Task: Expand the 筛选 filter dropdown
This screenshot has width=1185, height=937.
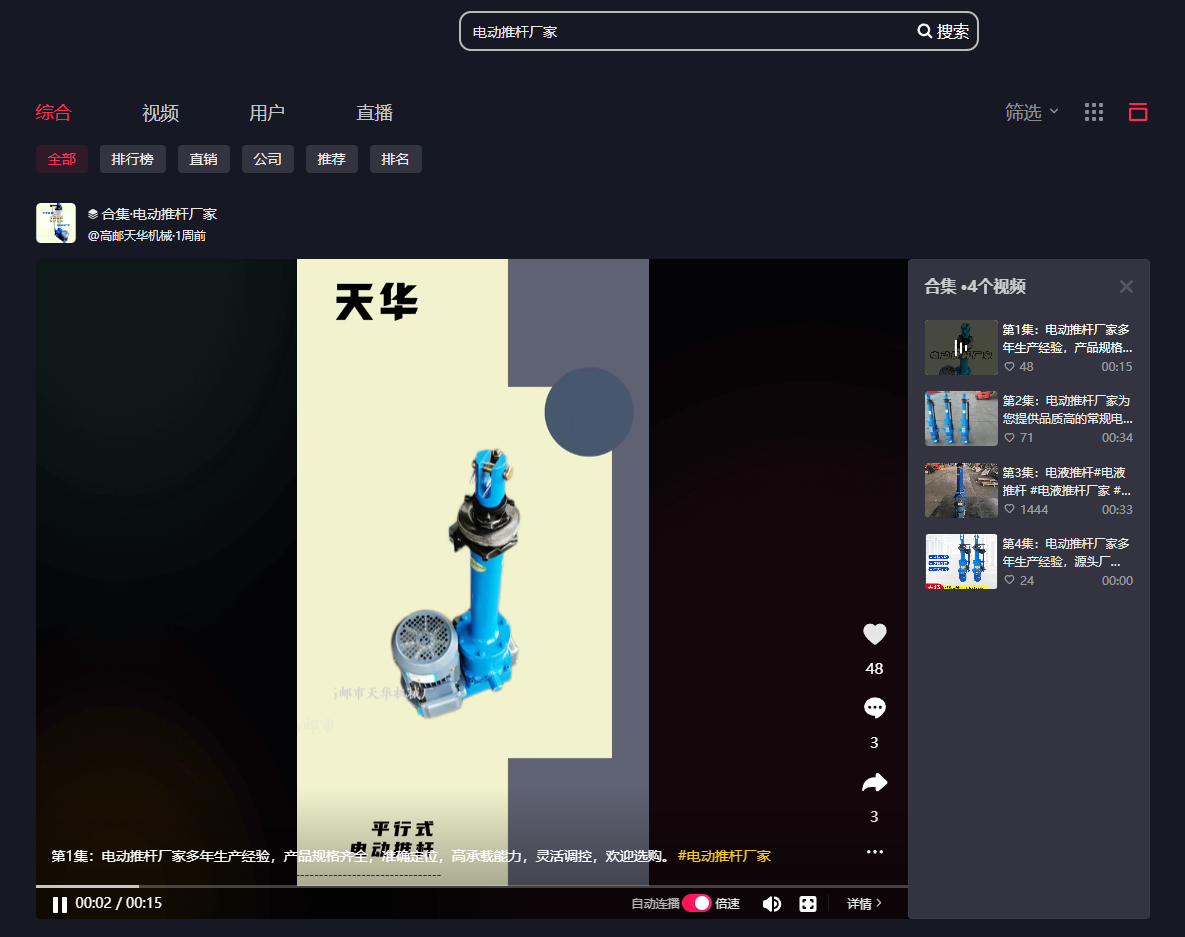Action: click(x=1031, y=113)
